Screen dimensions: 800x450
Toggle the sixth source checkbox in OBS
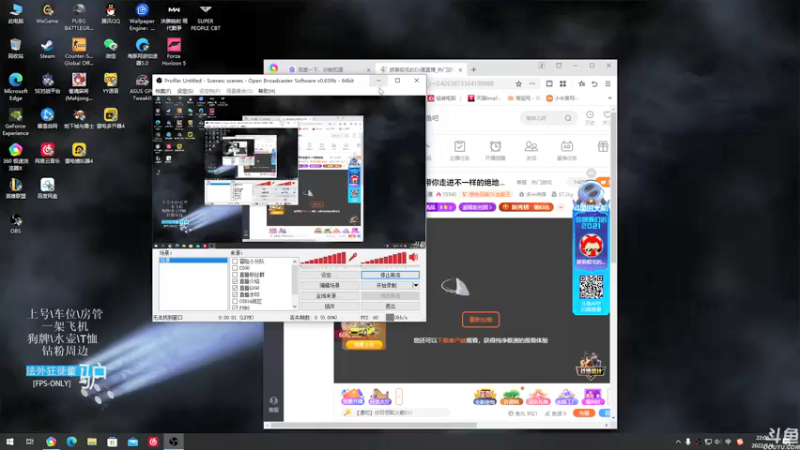click(x=235, y=294)
